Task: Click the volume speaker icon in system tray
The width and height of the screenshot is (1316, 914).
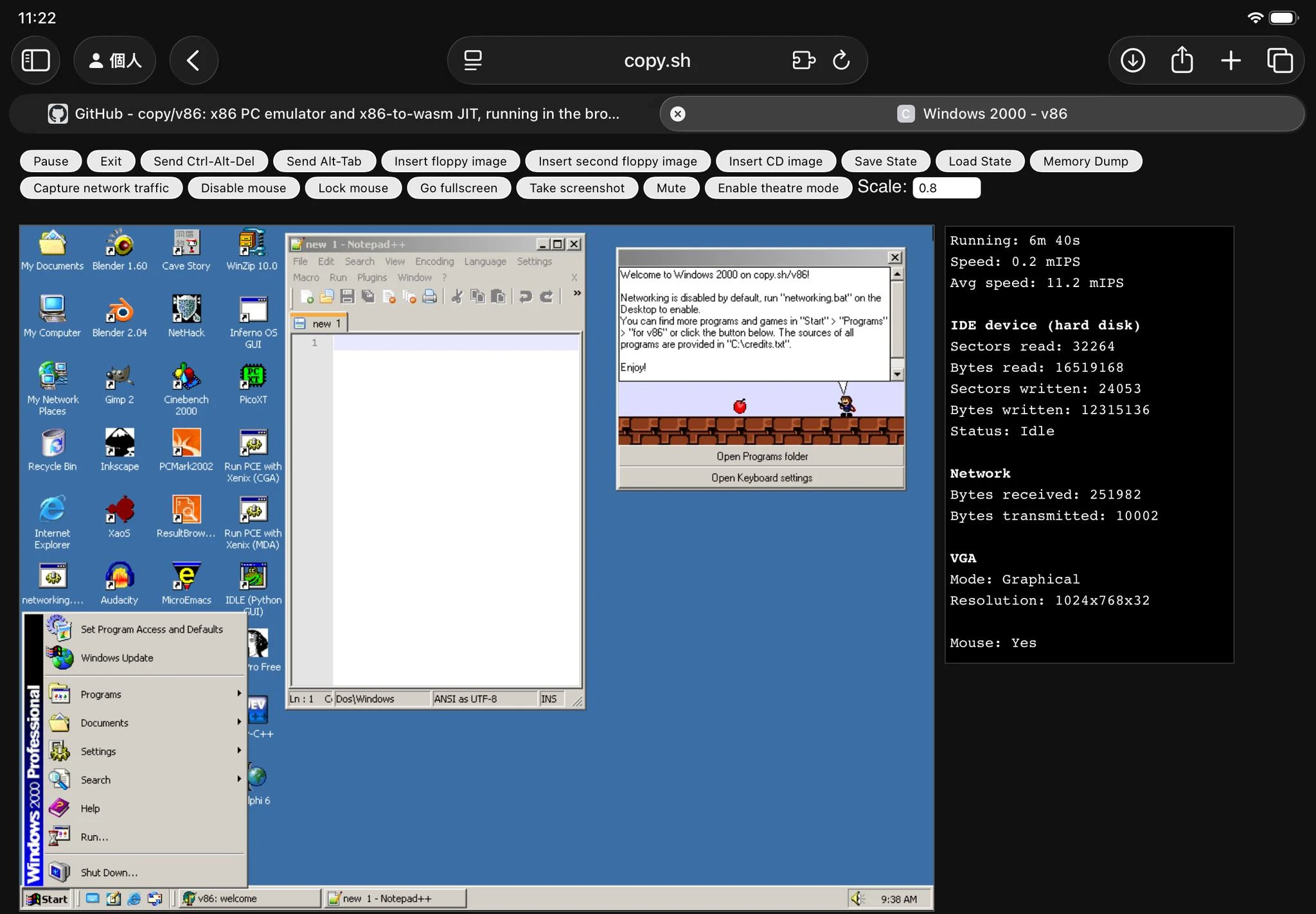Action: pos(857,899)
